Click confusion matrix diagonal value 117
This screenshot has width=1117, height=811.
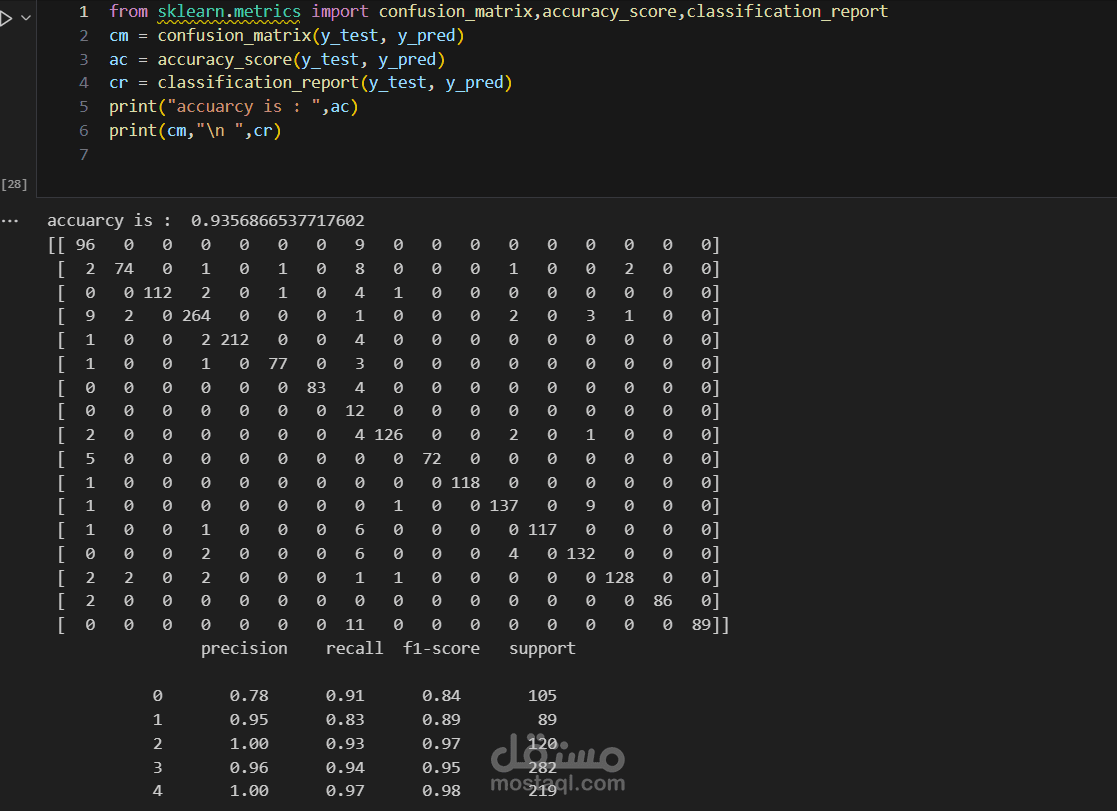pyautogui.click(x=542, y=530)
